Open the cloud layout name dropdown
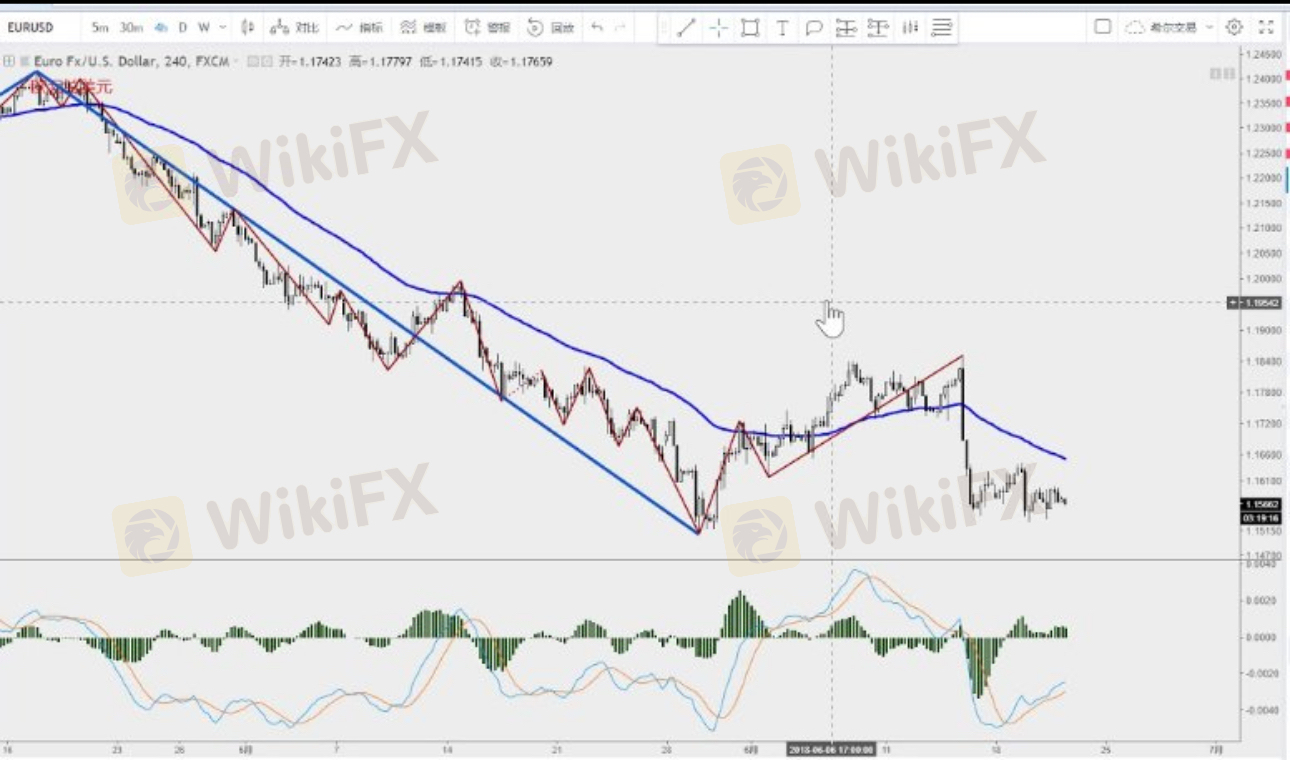Image resolution: width=1290 pixels, height=760 pixels. [1170, 27]
